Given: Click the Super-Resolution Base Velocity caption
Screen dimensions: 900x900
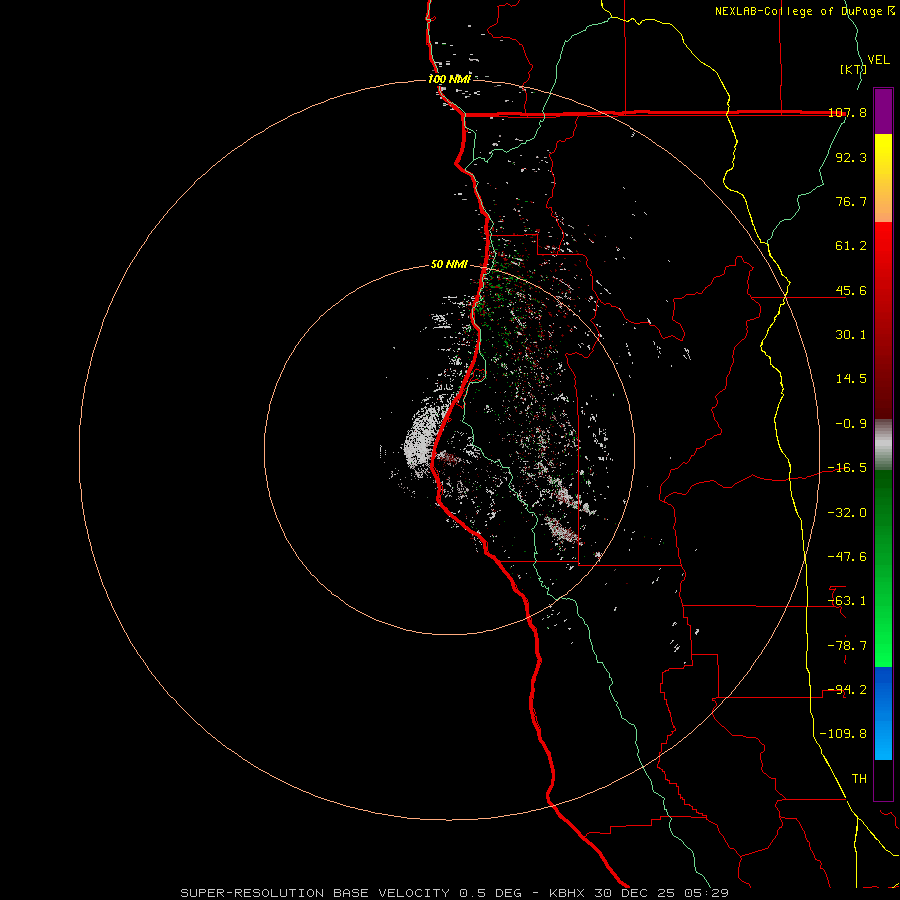Looking at the screenshot, I should (x=454, y=893).
